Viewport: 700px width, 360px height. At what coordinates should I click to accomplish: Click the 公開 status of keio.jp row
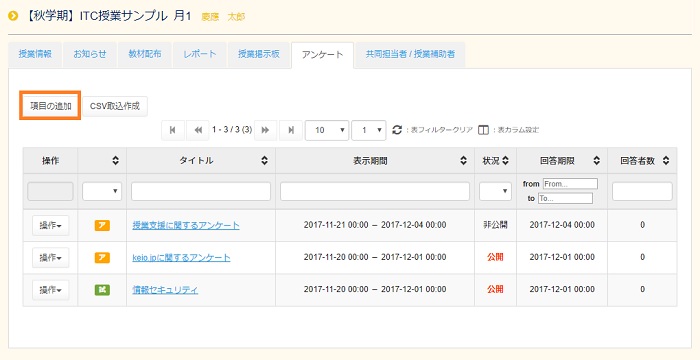(495, 257)
